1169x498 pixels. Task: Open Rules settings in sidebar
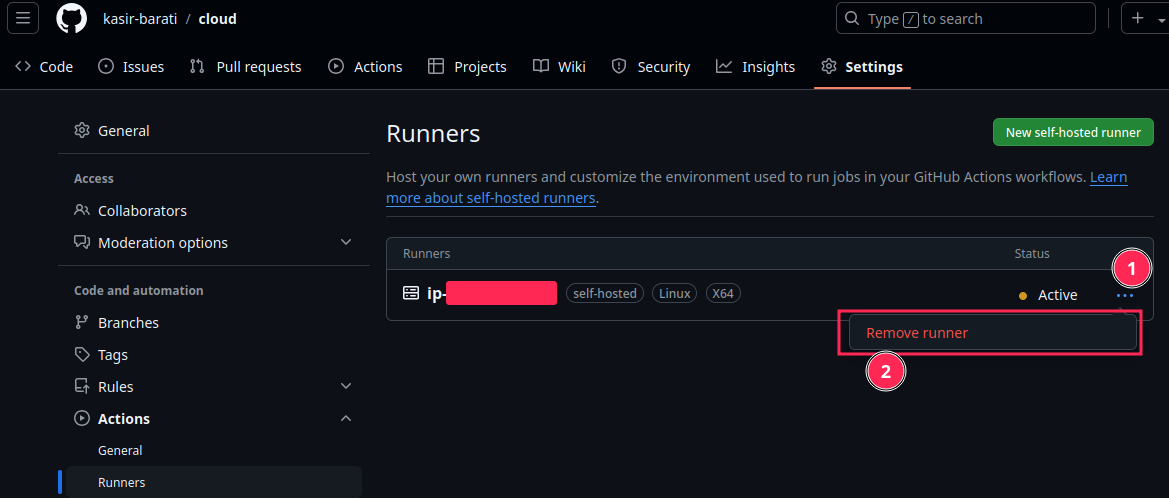pyautogui.click(x=213, y=386)
